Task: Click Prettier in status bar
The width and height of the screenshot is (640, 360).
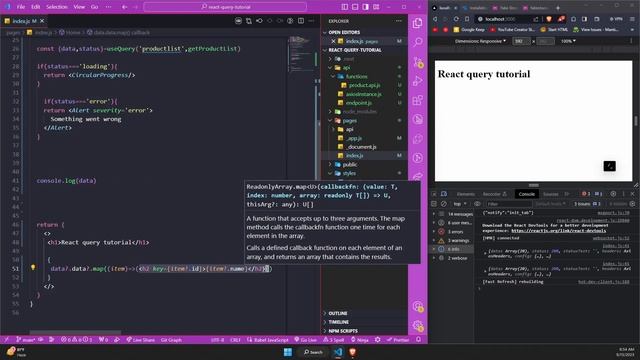Action: pyautogui.click(x=398, y=340)
